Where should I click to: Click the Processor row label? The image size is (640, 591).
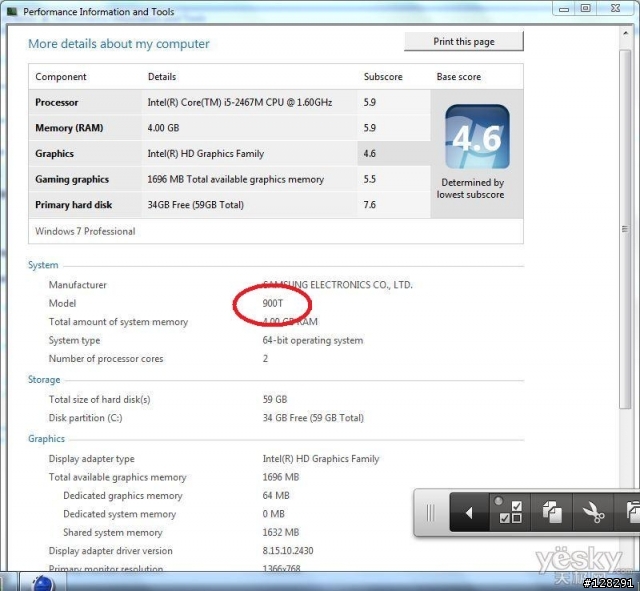pyautogui.click(x=56, y=102)
